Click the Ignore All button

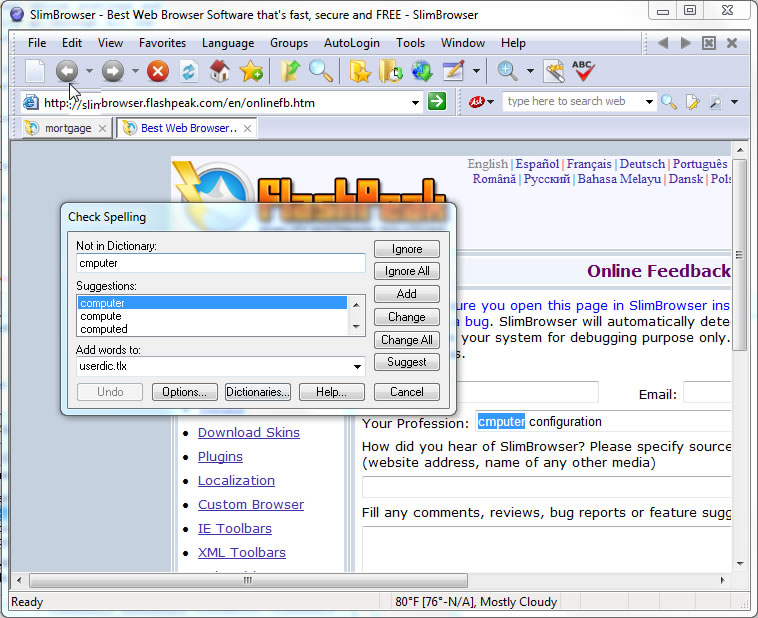407,271
